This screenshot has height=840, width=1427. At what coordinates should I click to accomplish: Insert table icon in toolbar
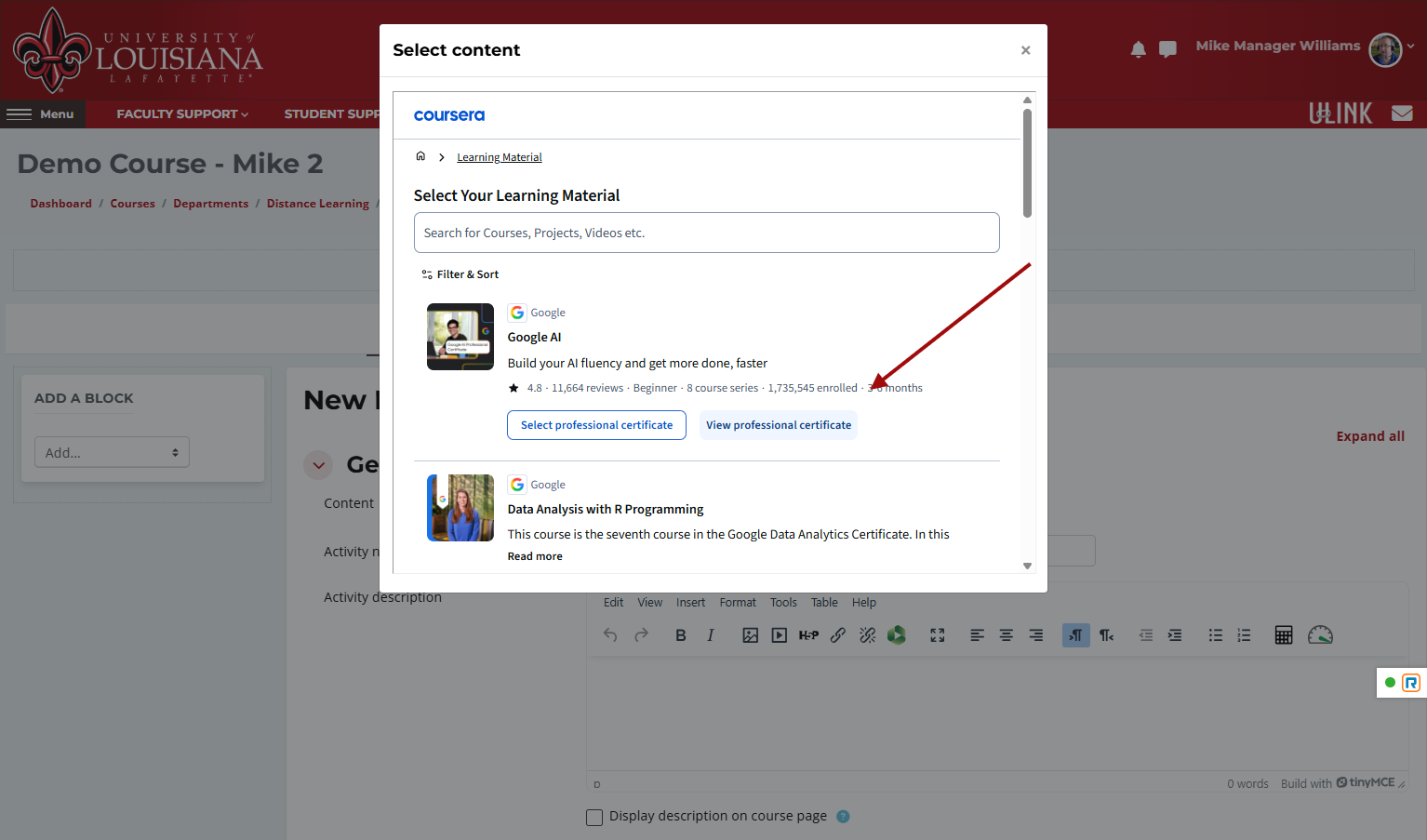pyautogui.click(x=1284, y=635)
